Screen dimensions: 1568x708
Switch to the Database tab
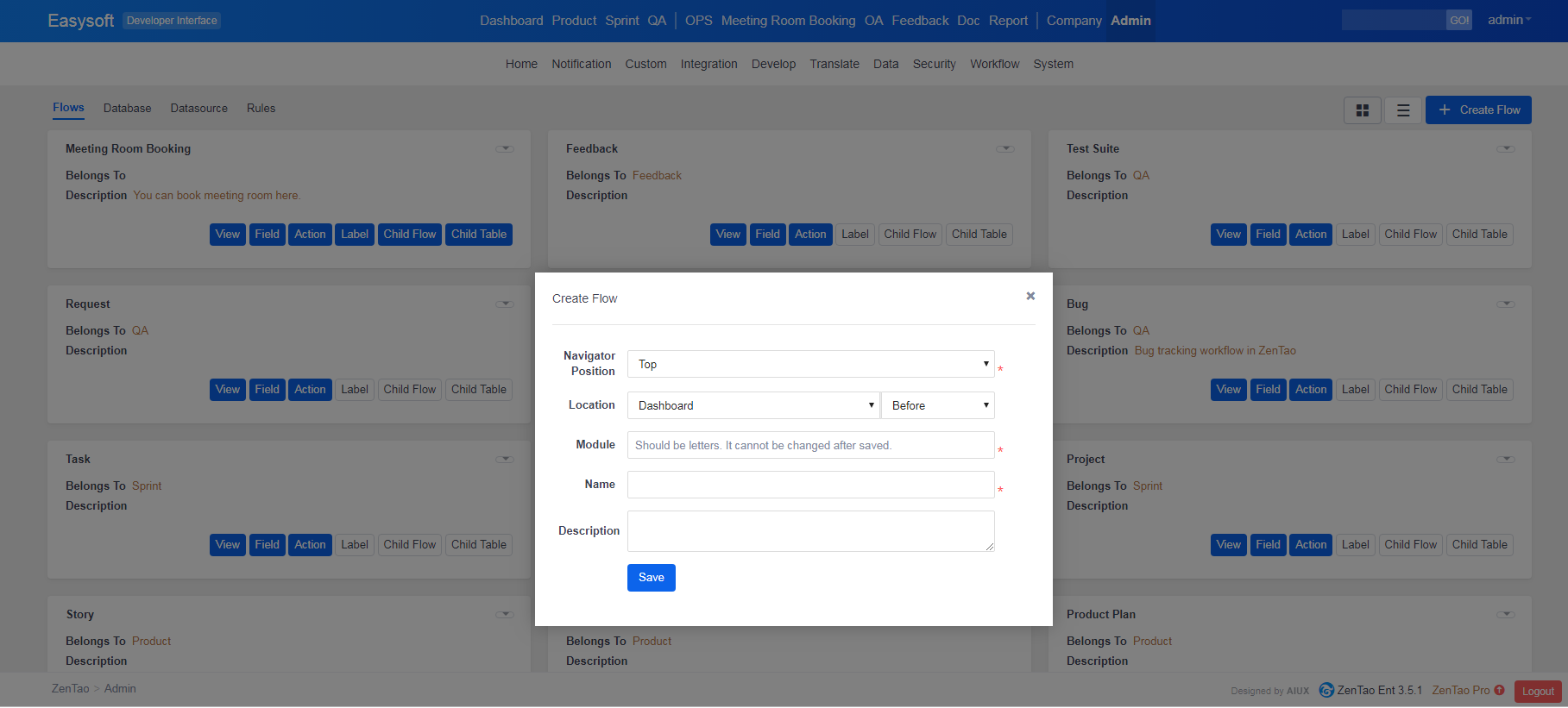[127, 108]
